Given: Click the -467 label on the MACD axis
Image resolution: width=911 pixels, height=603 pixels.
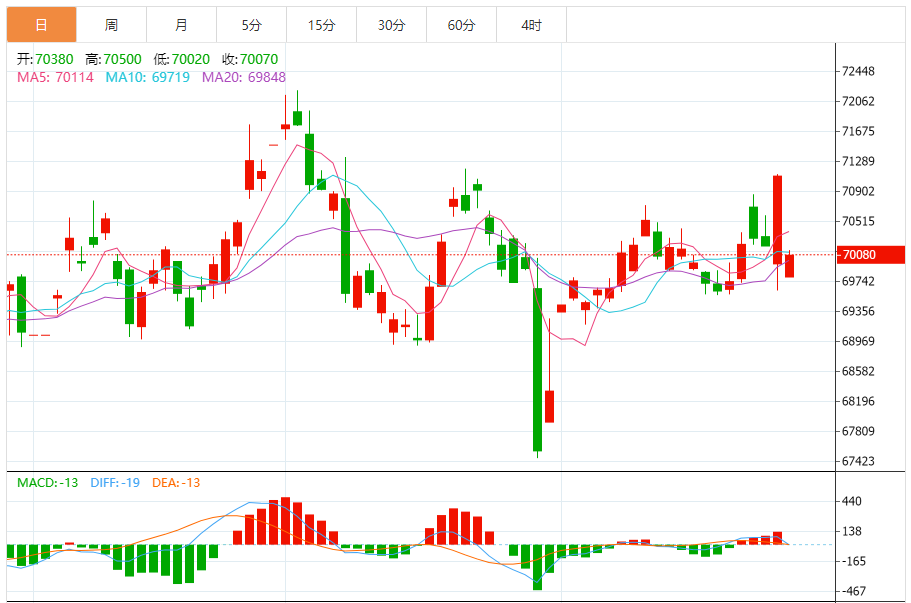Looking at the screenshot, I should (855, 592).
